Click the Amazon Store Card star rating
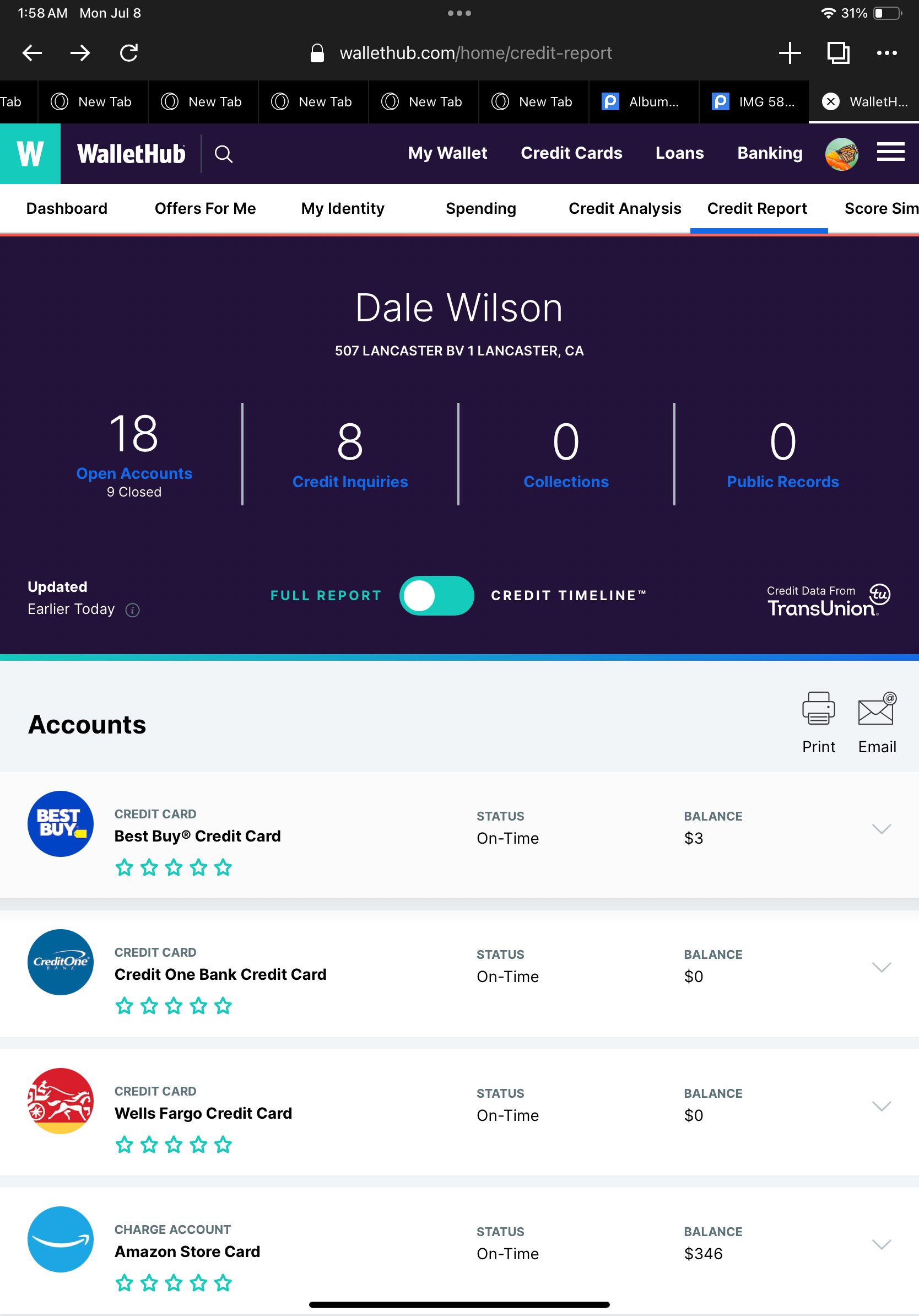This screenshot has width=919, height=1316. pyautogui.click(x=174, y=1283)
